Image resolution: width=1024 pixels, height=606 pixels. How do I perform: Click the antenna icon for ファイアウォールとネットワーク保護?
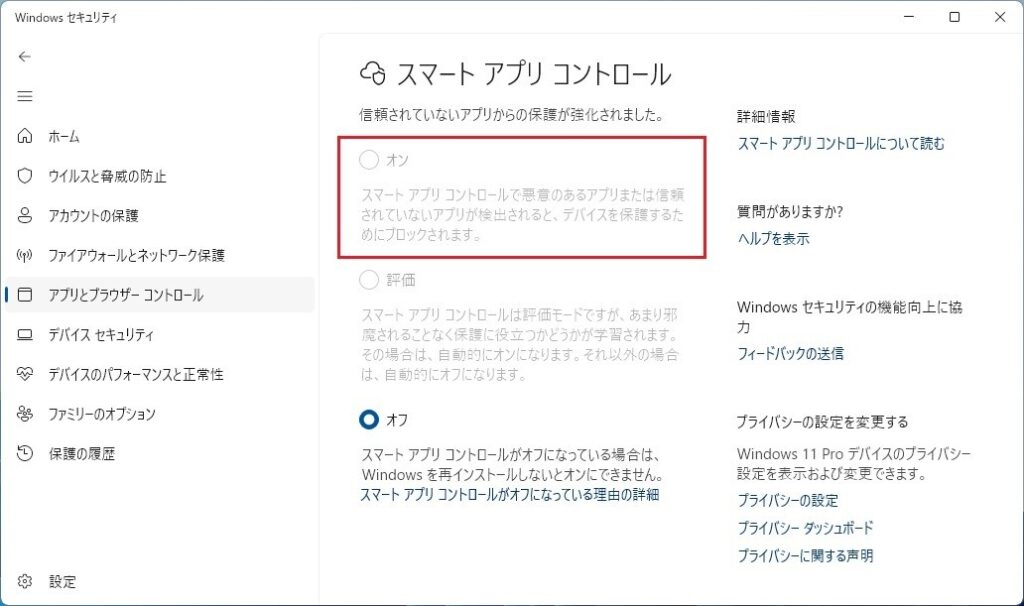(x=25, y=255)
